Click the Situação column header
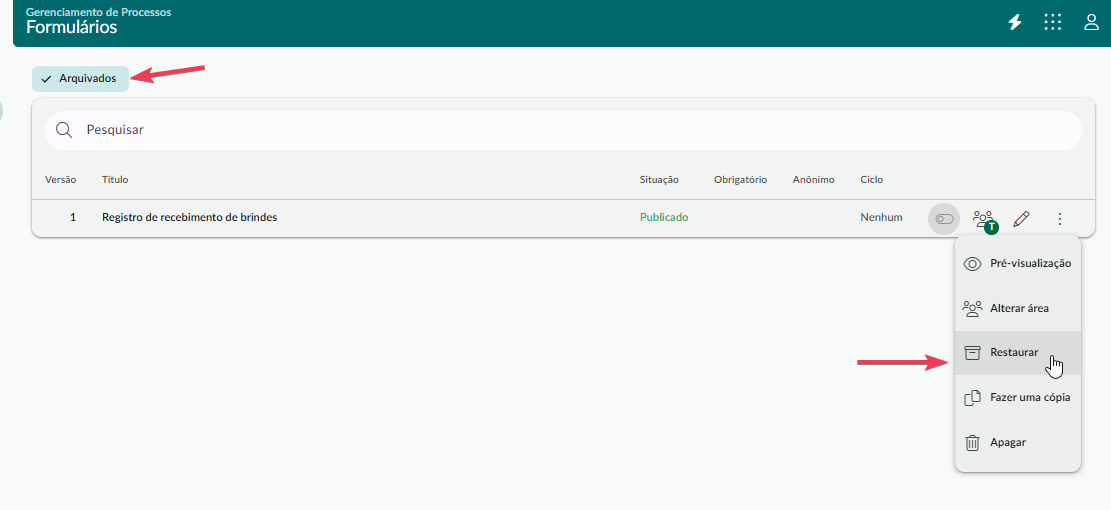The width and height of the screenshot is (1111, 510). click(659, 180)
